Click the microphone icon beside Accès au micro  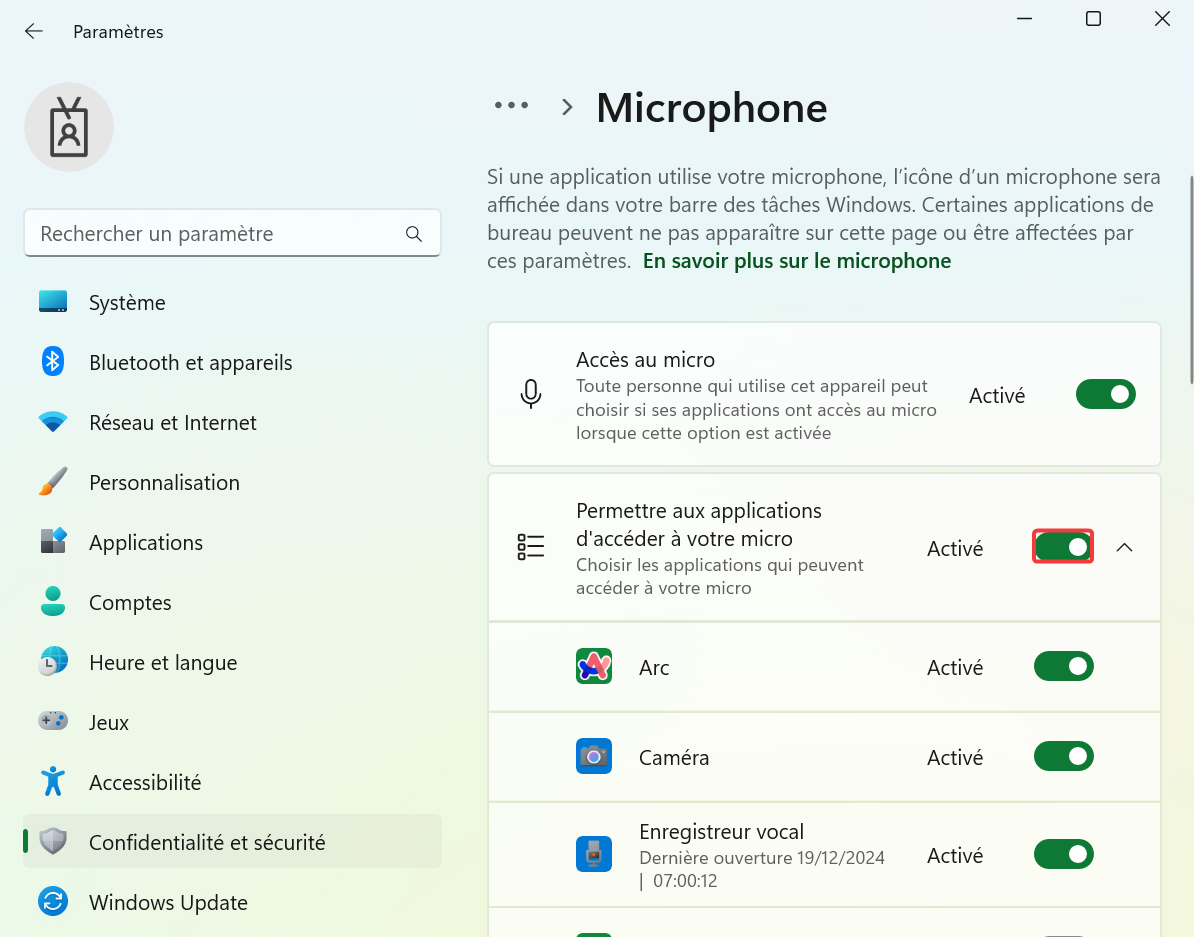(x=531, y=394)
